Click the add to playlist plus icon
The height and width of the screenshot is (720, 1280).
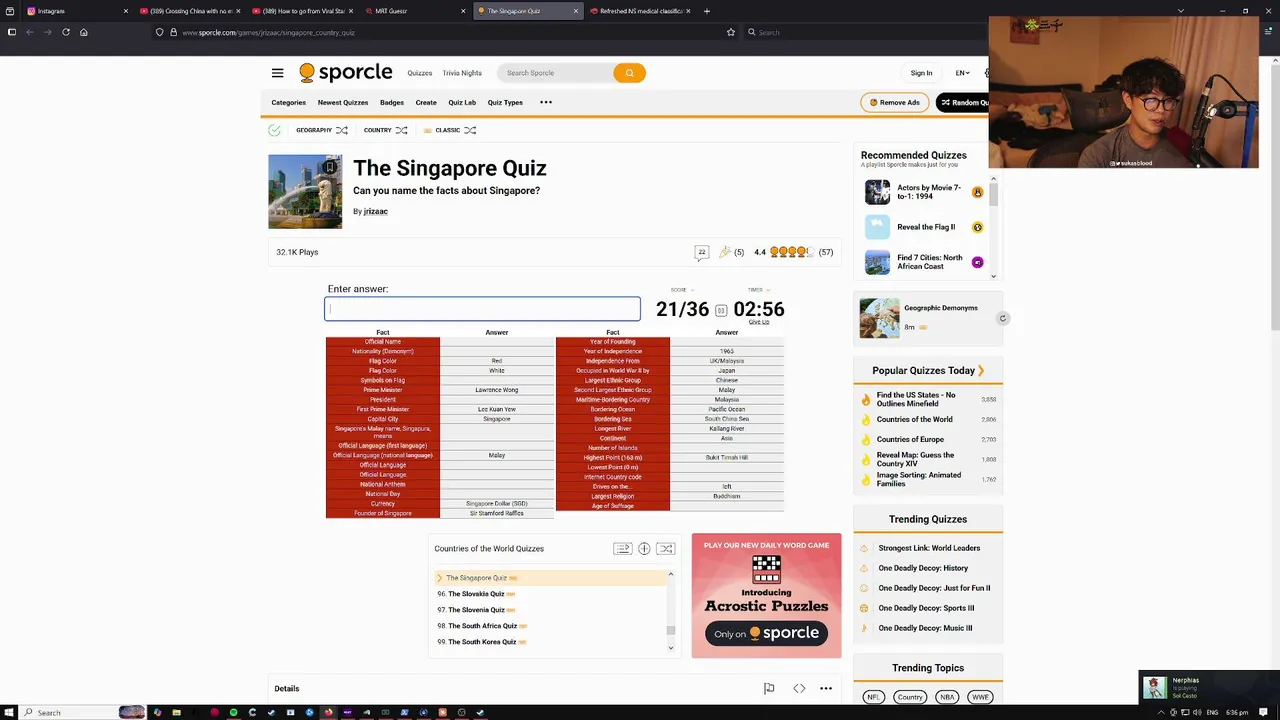(x=644, y=548)
